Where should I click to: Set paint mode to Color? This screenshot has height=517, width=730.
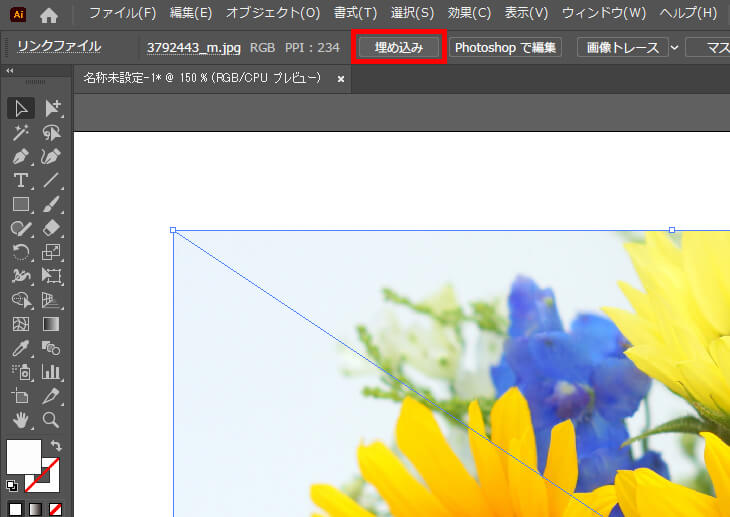click(15, 509)
